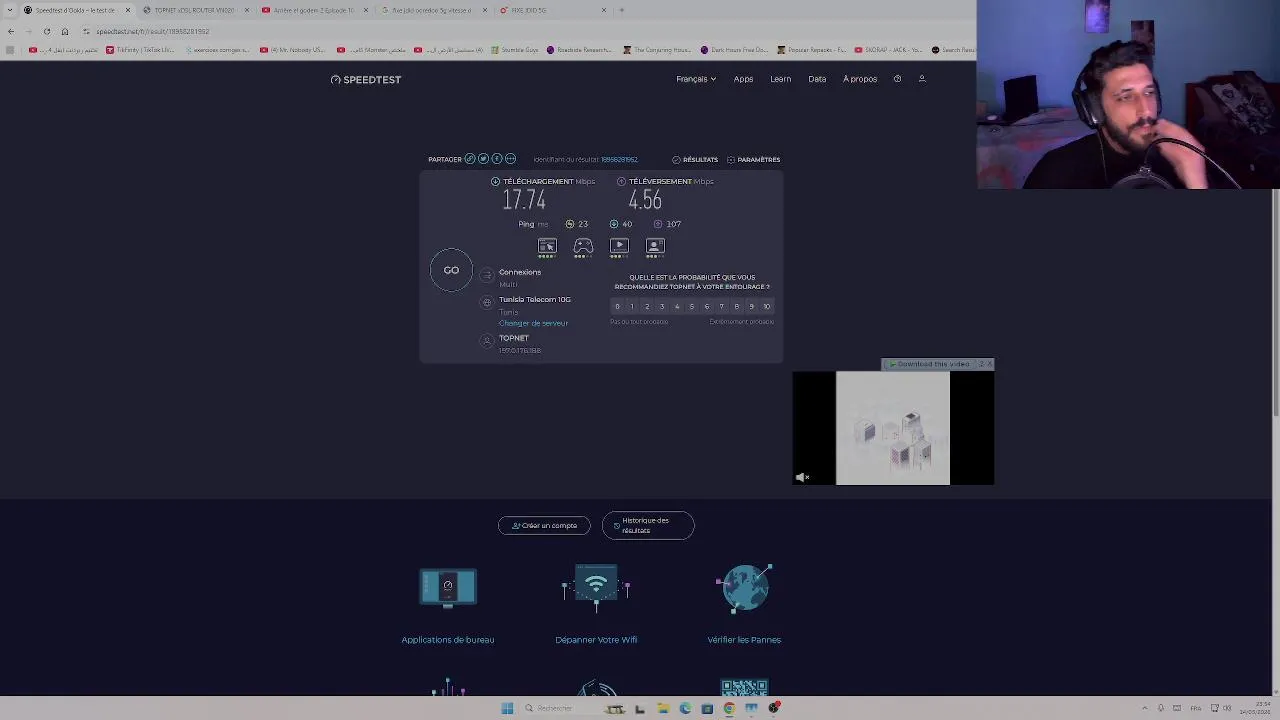1280x720 pixels.
Task: Rate recommendation as 8
Action: pos(737,307)
